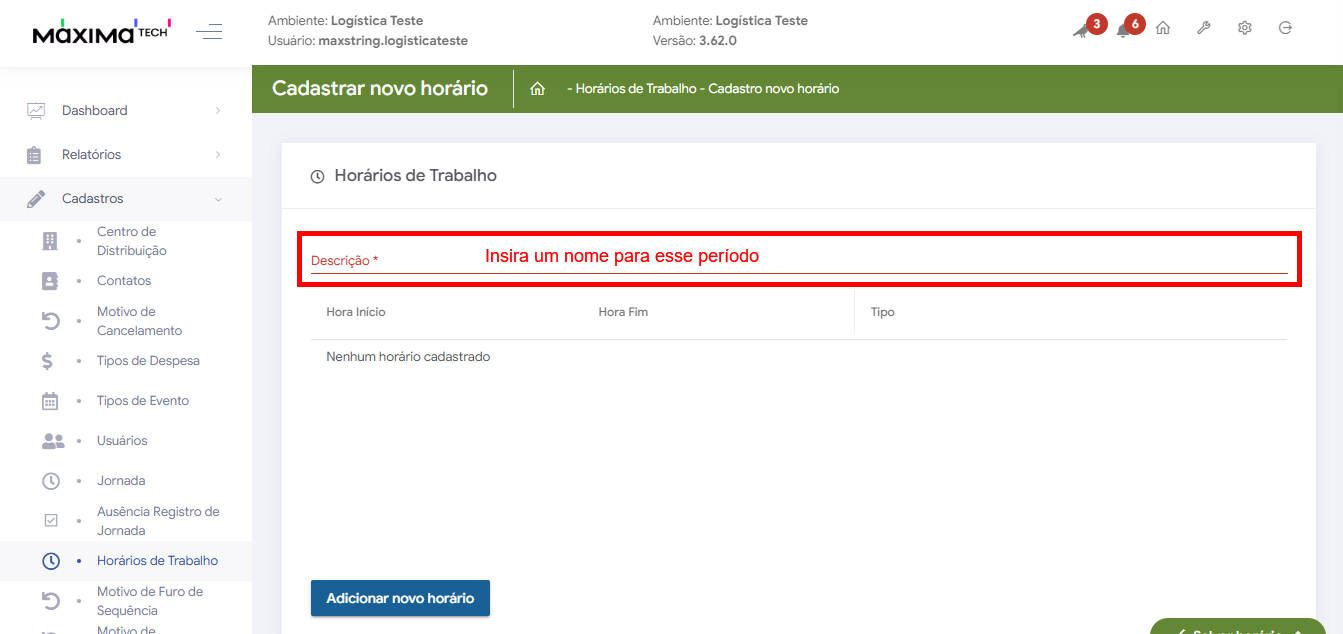Viewport: 1343px width, 634px height.
Task: Click the Tipos de Evento calendar icon
Action: tap(50, 401)
